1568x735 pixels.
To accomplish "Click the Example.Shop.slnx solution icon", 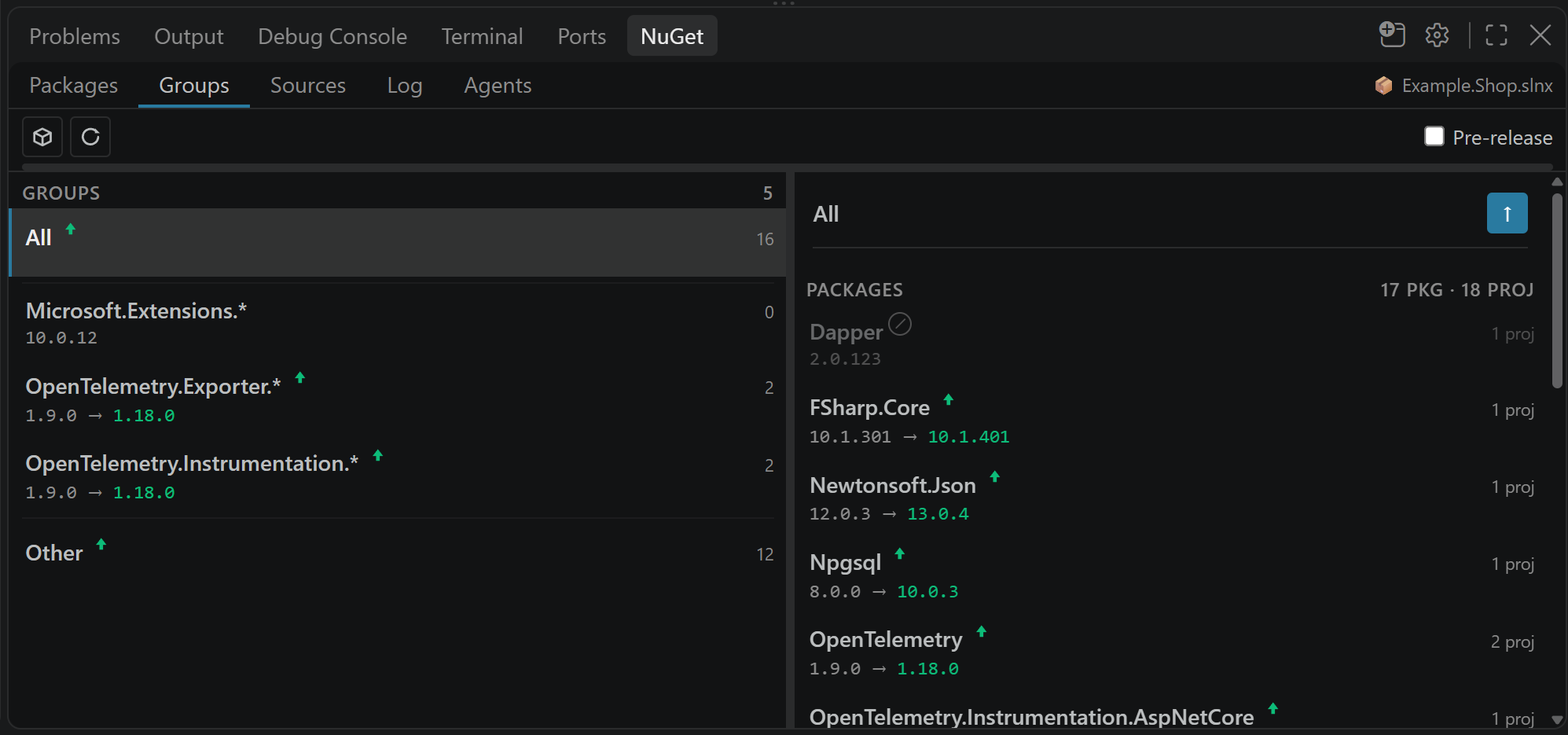I will point(1383,86).
